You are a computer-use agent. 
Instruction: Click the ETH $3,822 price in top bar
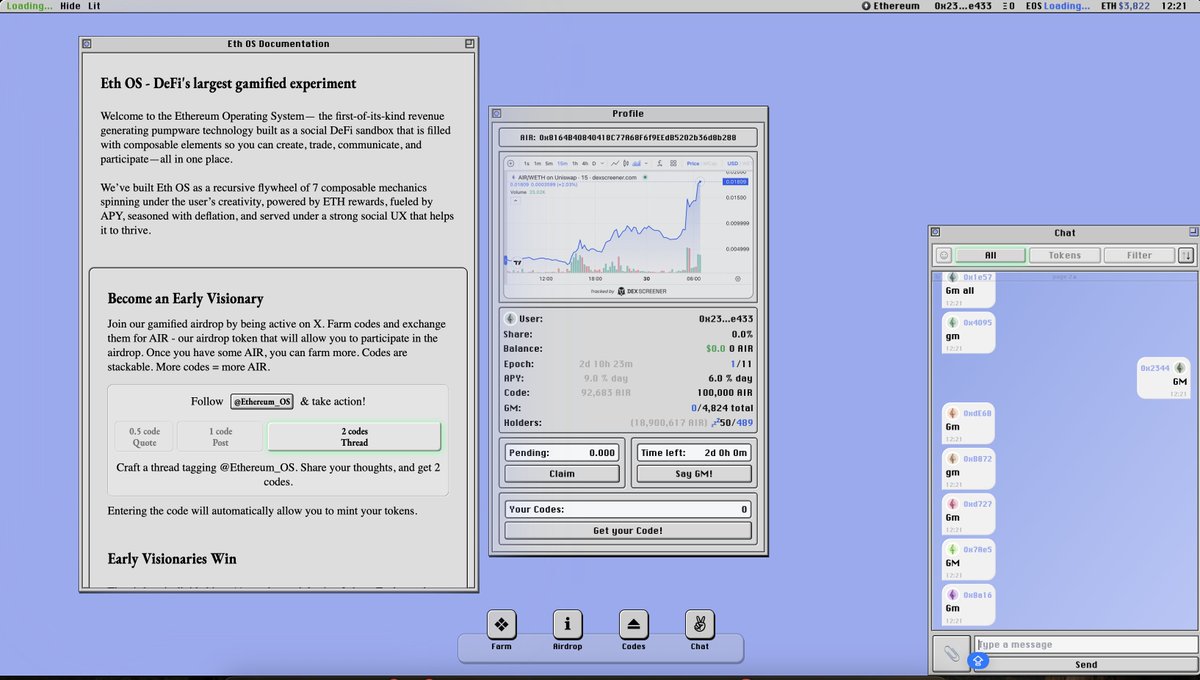[1125, 6]
